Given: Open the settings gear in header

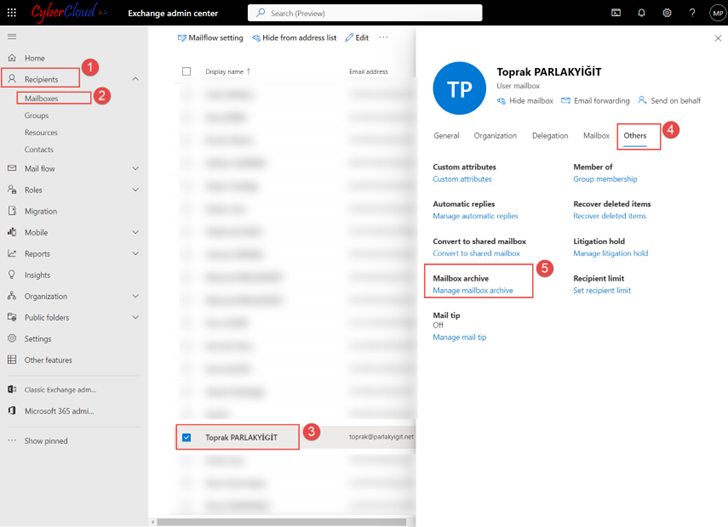Looking at the screenshot, I should click(667, 13).
